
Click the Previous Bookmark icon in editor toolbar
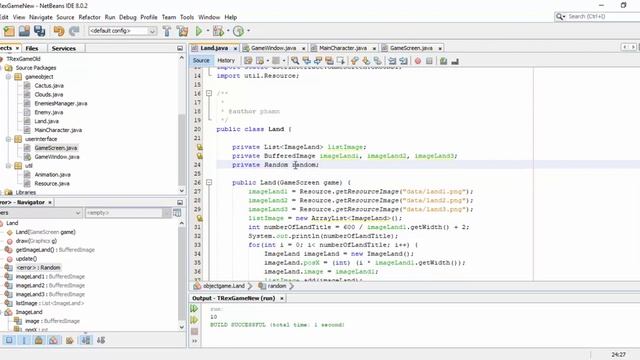(x=354, y=61)
